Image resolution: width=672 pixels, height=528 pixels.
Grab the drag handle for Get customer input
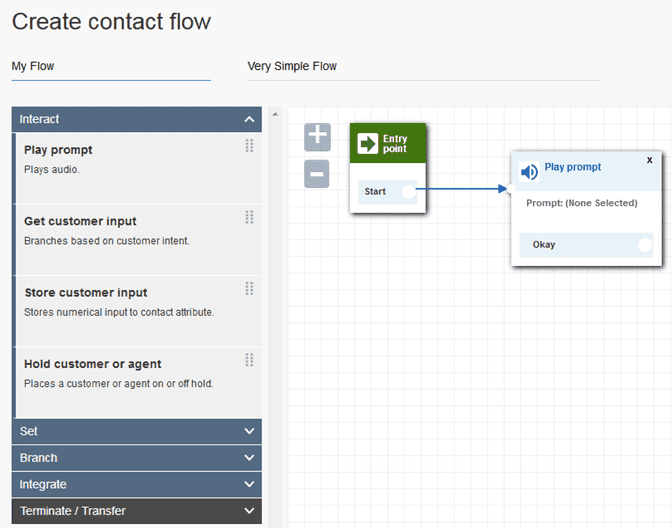(x=249, y=217)
